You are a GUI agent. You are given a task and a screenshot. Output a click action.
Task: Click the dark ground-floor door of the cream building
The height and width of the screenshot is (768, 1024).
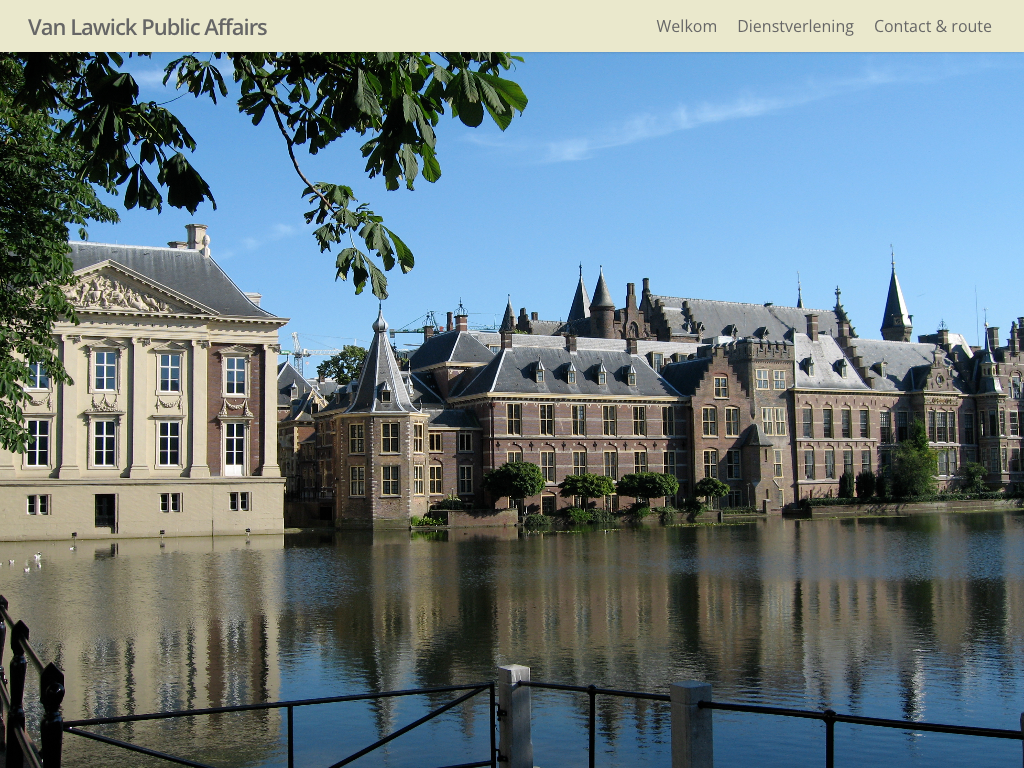pos(105,511)
